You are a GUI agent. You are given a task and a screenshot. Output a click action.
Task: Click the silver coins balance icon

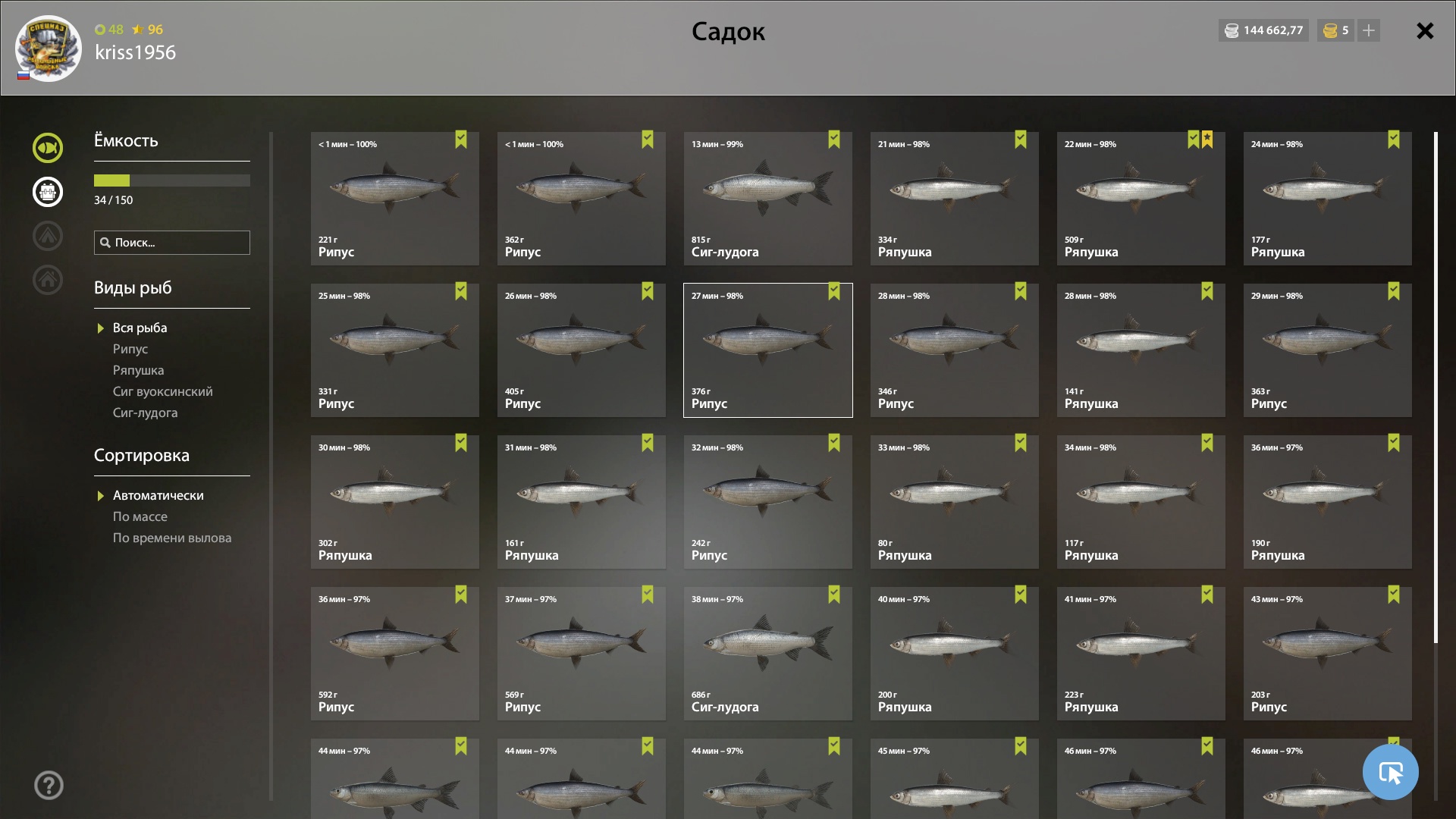tap(1232, 30)
